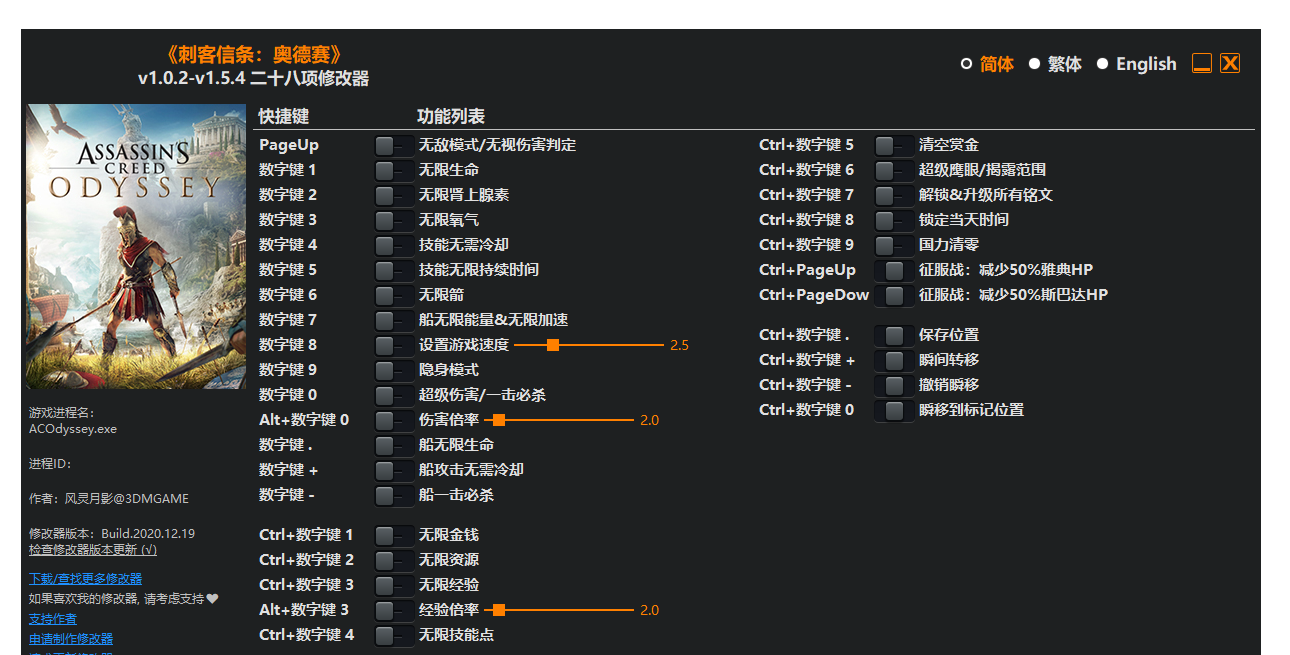
Task: Click Alt+数字键 3 hotkey label
Action: (304, 610)
